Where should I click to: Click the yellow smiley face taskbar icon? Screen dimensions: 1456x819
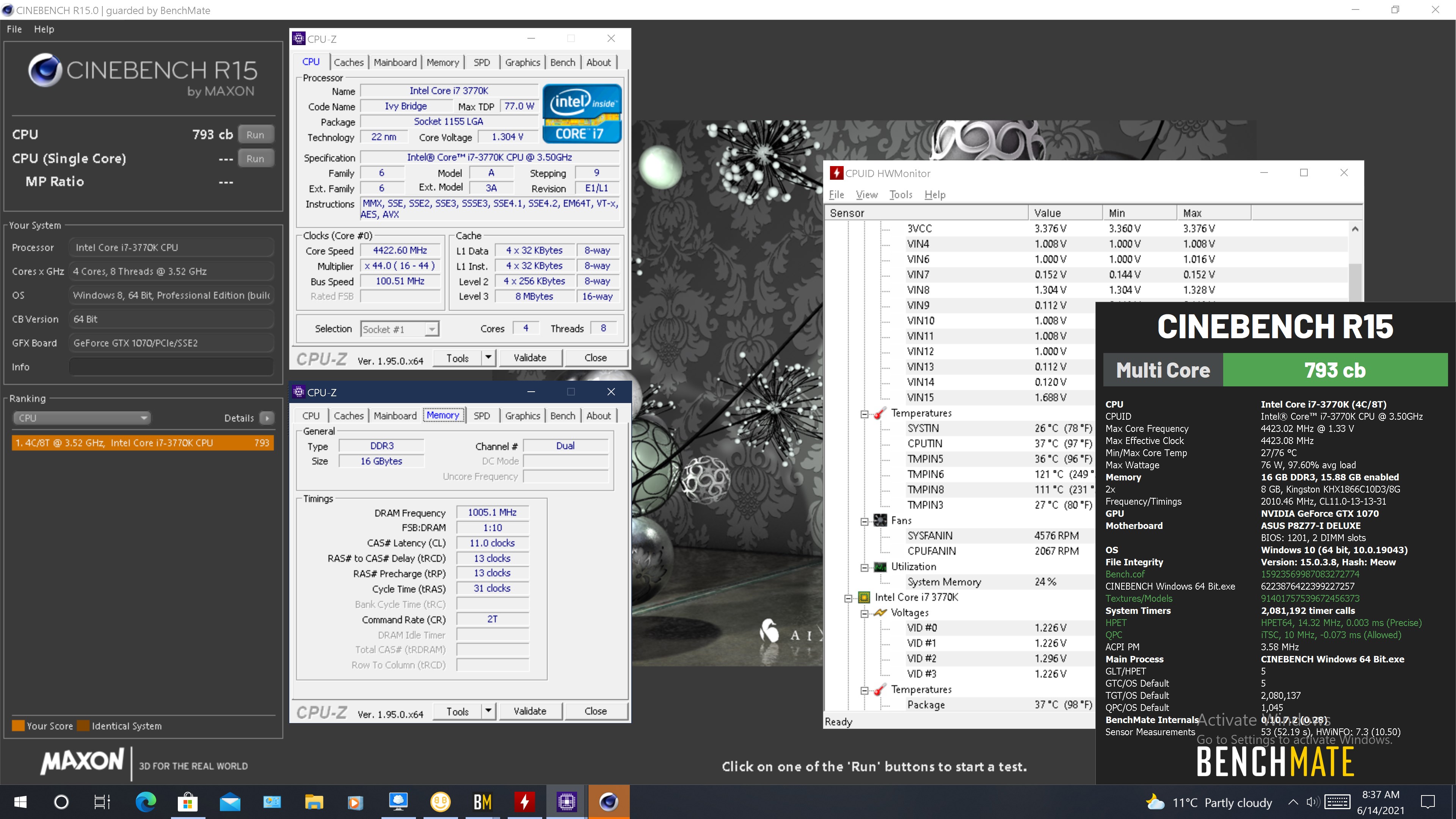coord(440,802)
